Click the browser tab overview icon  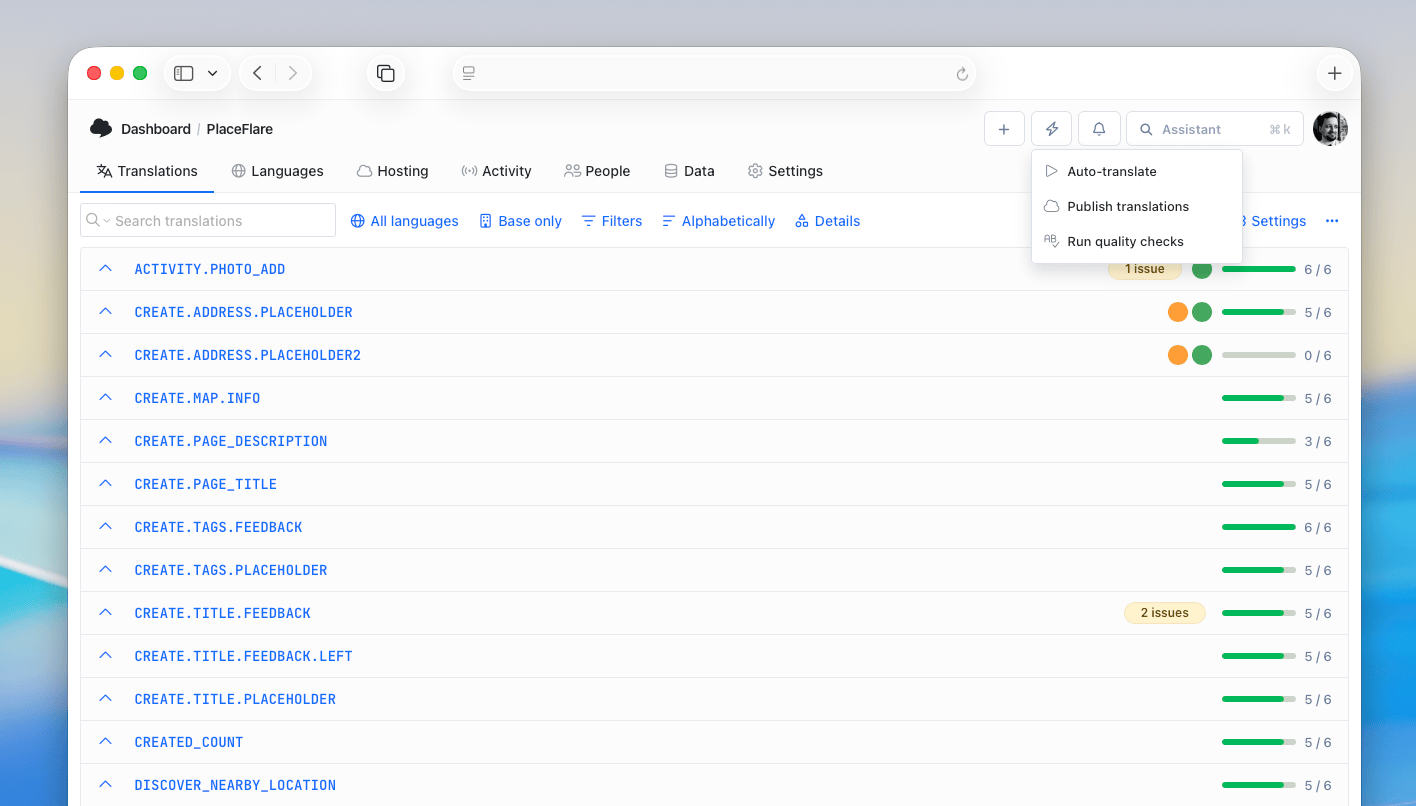tap(385, 73)
